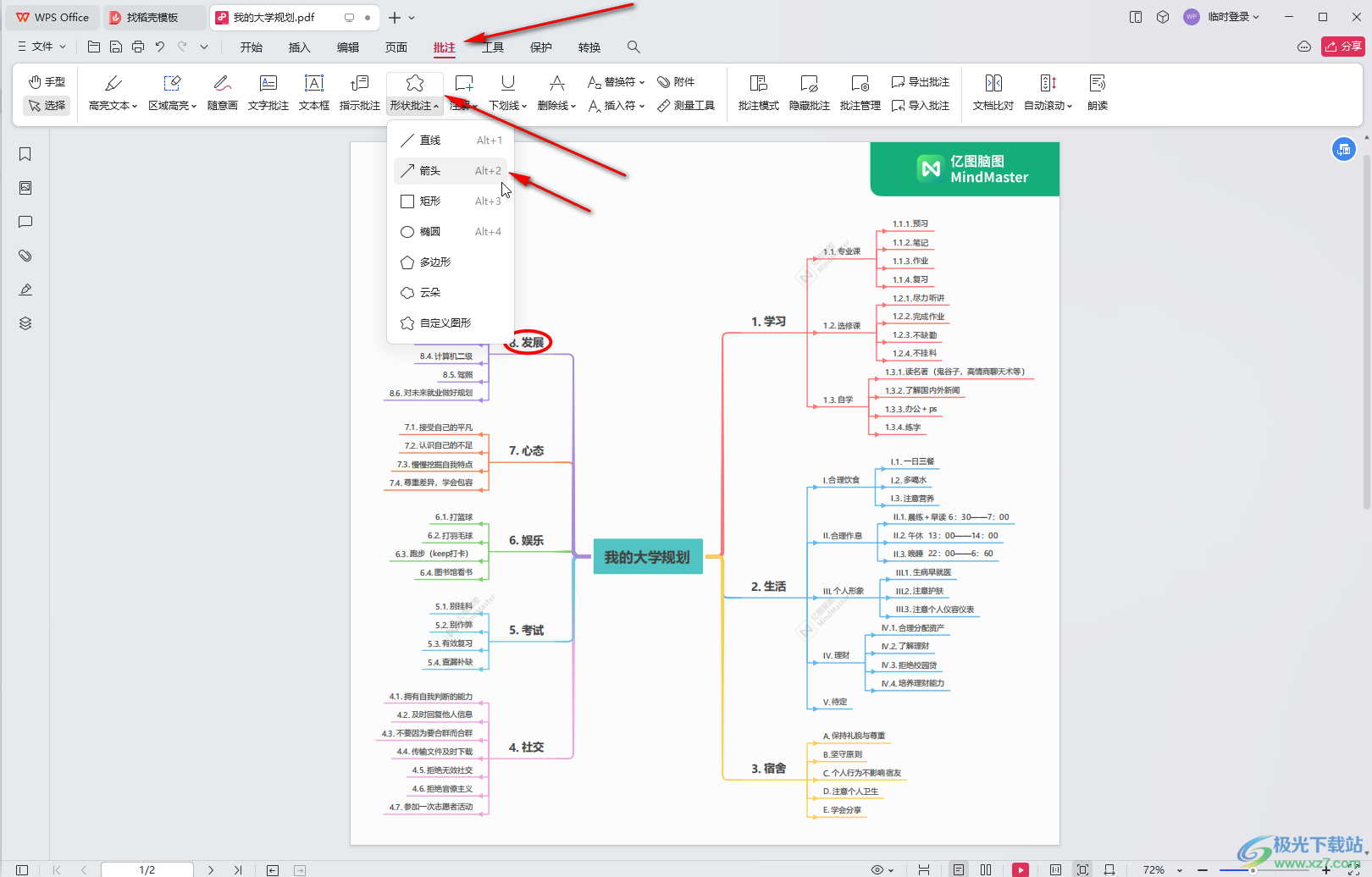Select the 文字批注 text annotation tool
The image size is (1372, 877).
268,92
